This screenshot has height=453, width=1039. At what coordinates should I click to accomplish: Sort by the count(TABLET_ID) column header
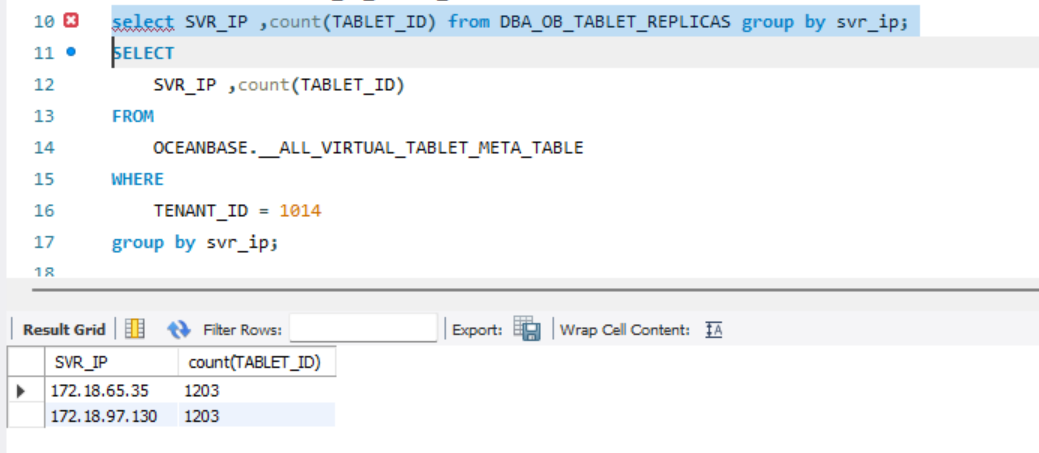click(254, 362)
